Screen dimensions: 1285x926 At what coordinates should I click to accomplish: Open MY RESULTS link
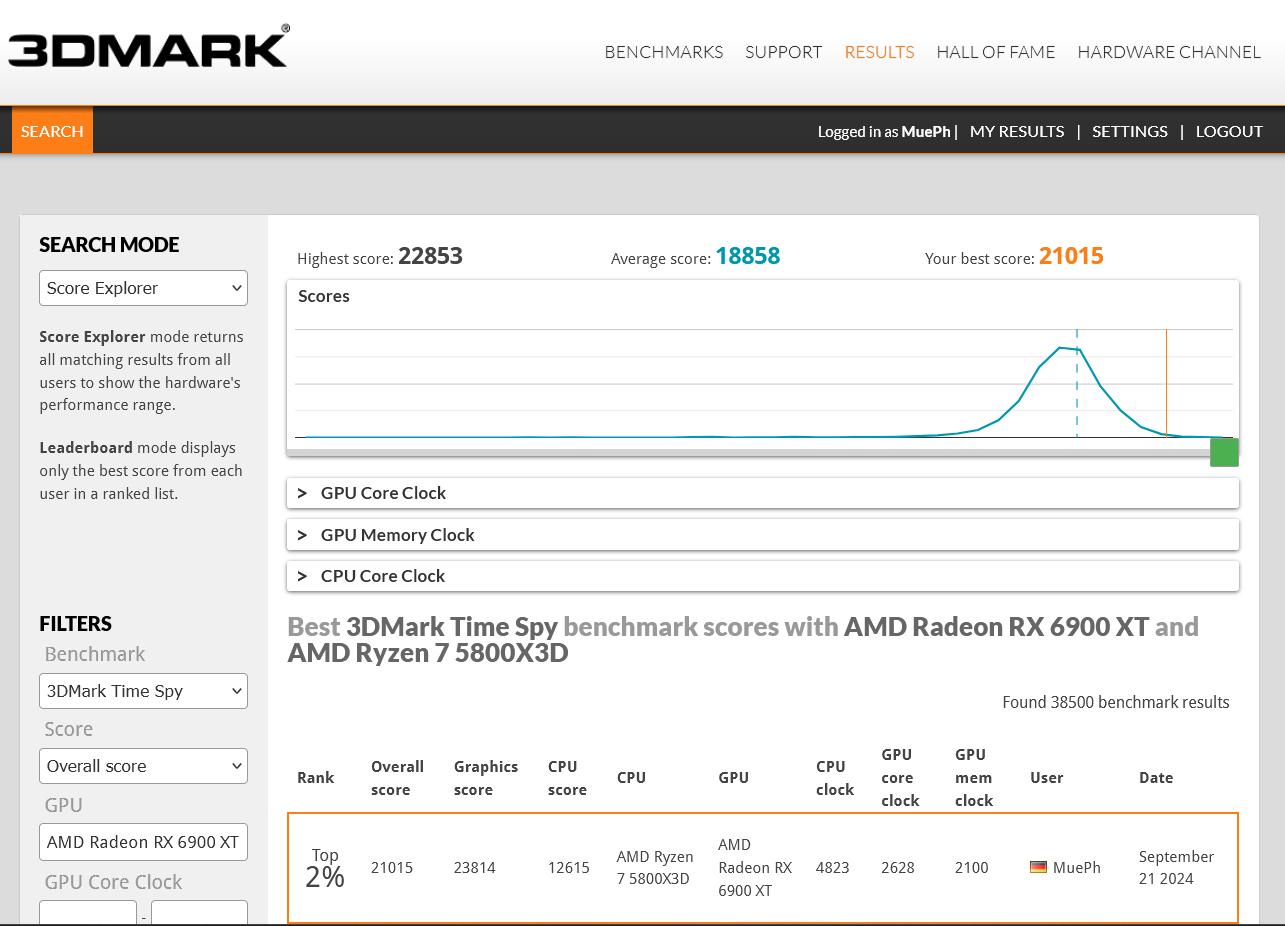coord(1017,131)
